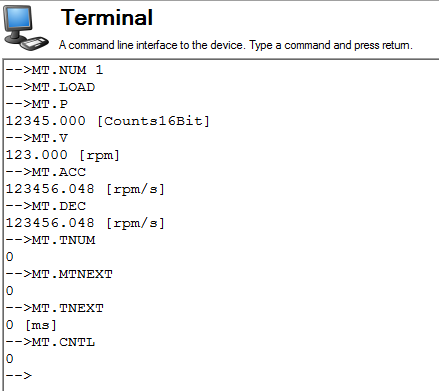Click the rpm/s value under MT.ACC
This screenshot has width=439, height=391.
[85, 189]
